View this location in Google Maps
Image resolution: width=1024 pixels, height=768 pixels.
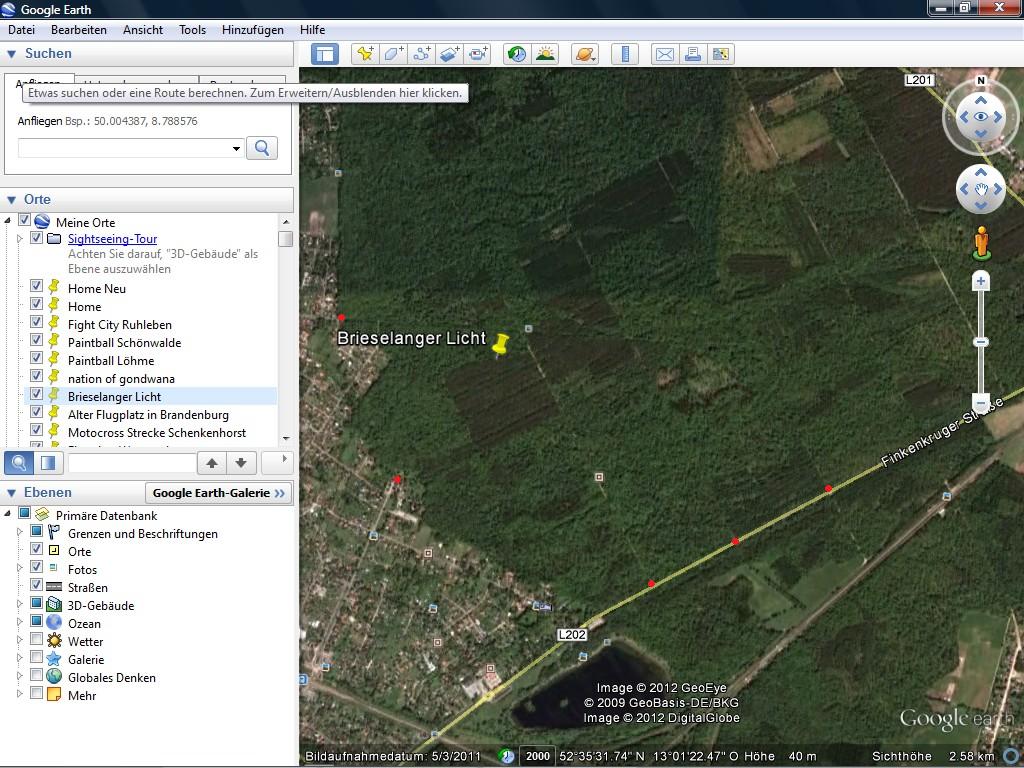point(721,54)
